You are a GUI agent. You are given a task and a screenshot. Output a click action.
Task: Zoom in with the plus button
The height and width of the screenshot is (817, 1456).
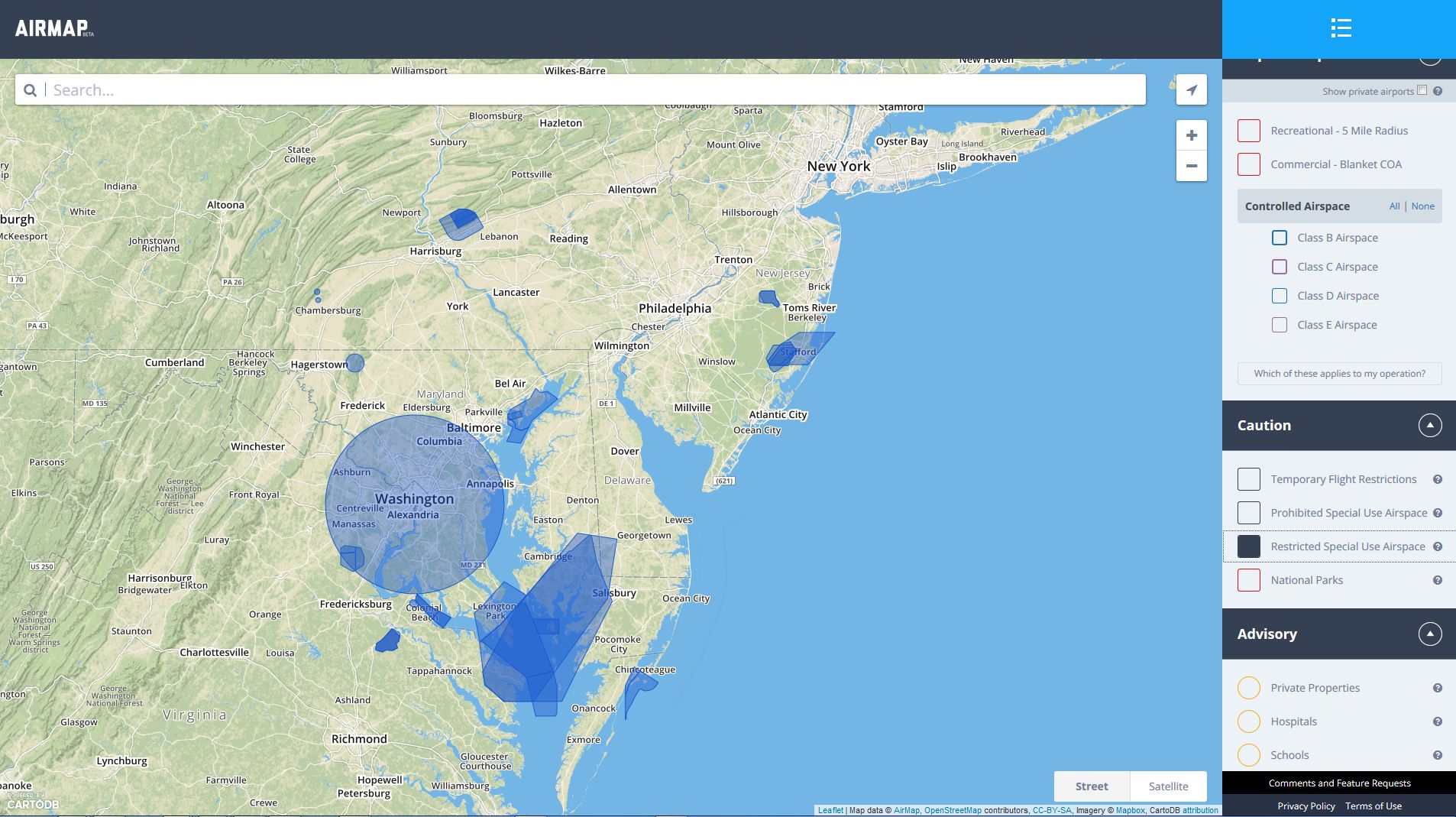coord(1191,136)
